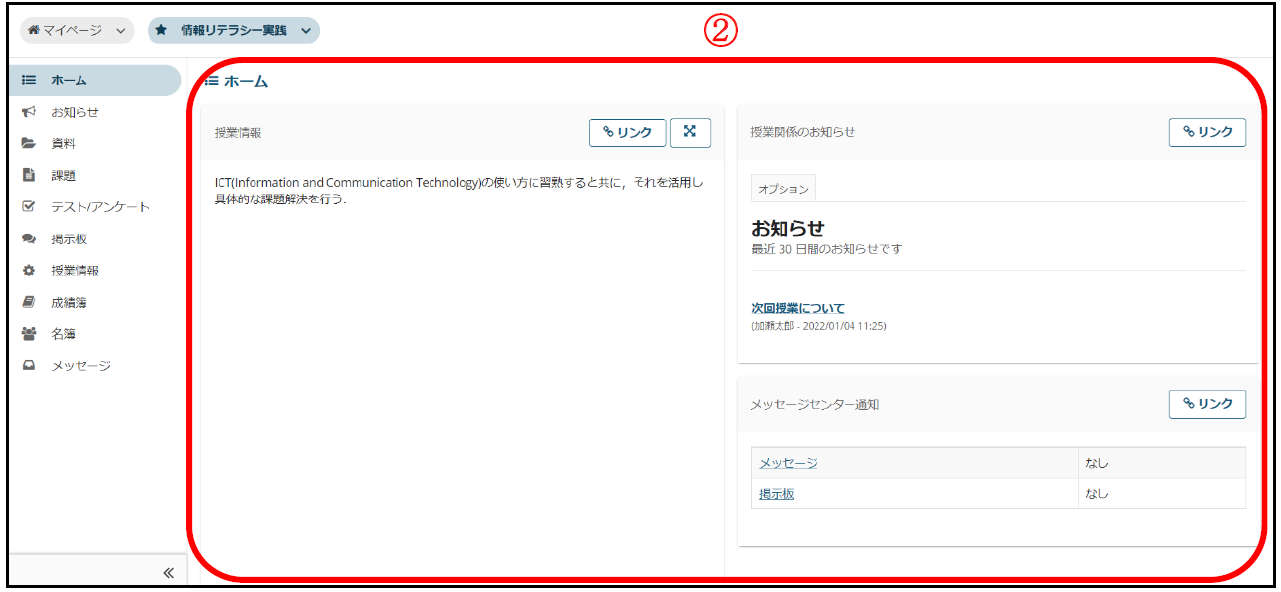Click the ICT course description text
The width and height of the screenshot is (1281, 592).
coord(459,191)
